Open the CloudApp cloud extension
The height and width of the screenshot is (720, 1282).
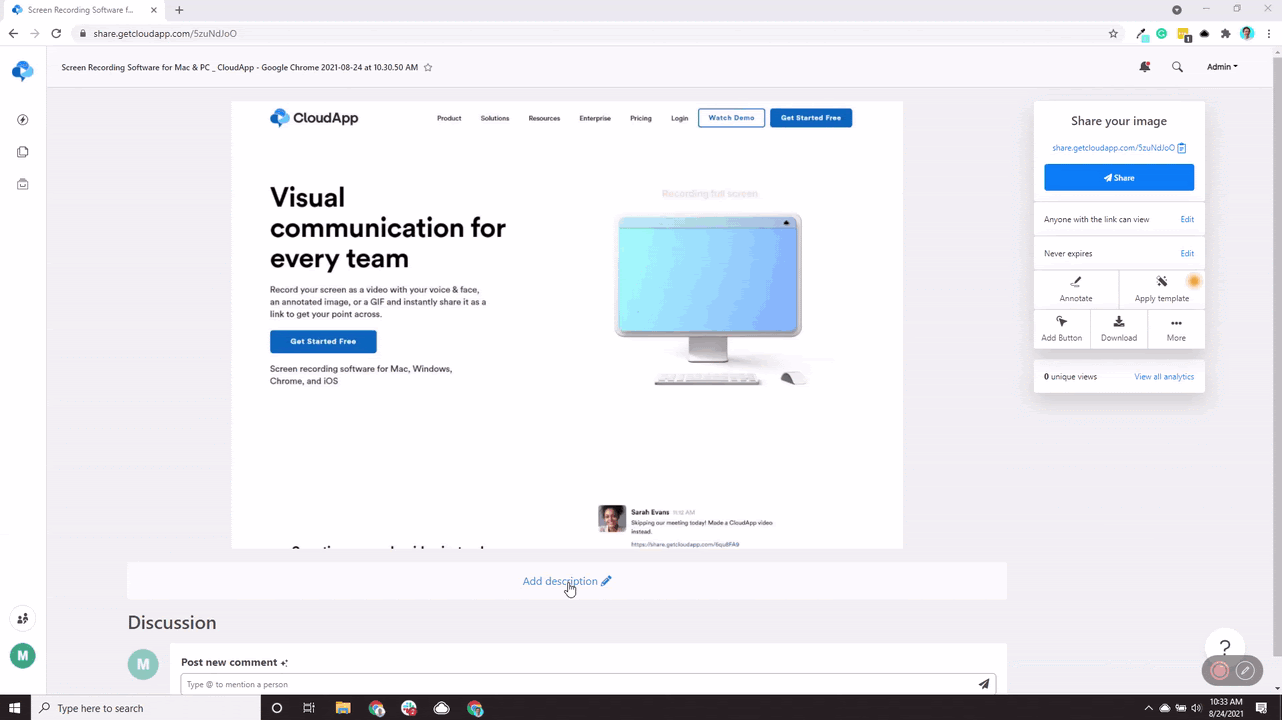[1205, 33]
